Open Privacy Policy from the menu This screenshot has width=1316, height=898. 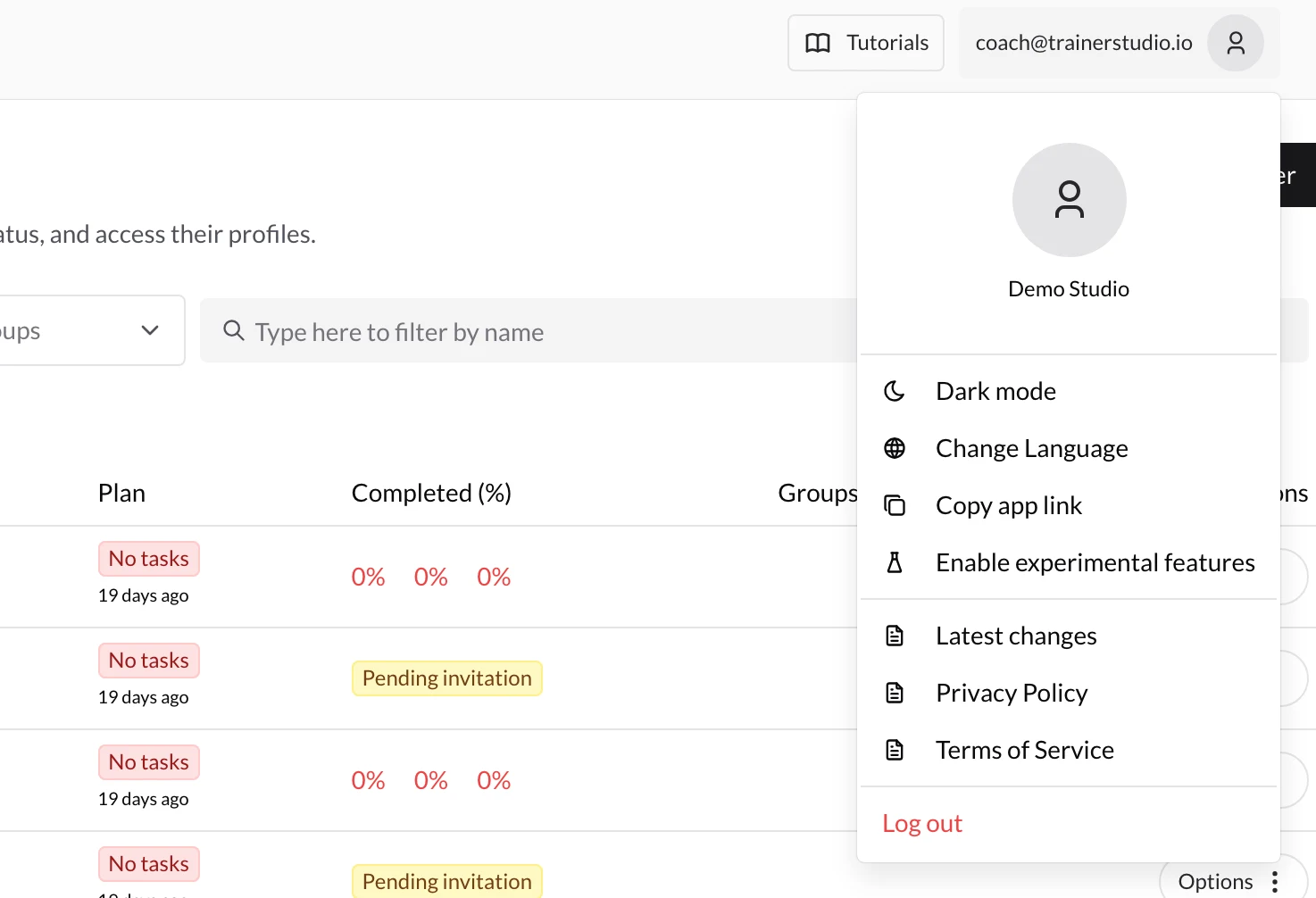[1069, 693]
